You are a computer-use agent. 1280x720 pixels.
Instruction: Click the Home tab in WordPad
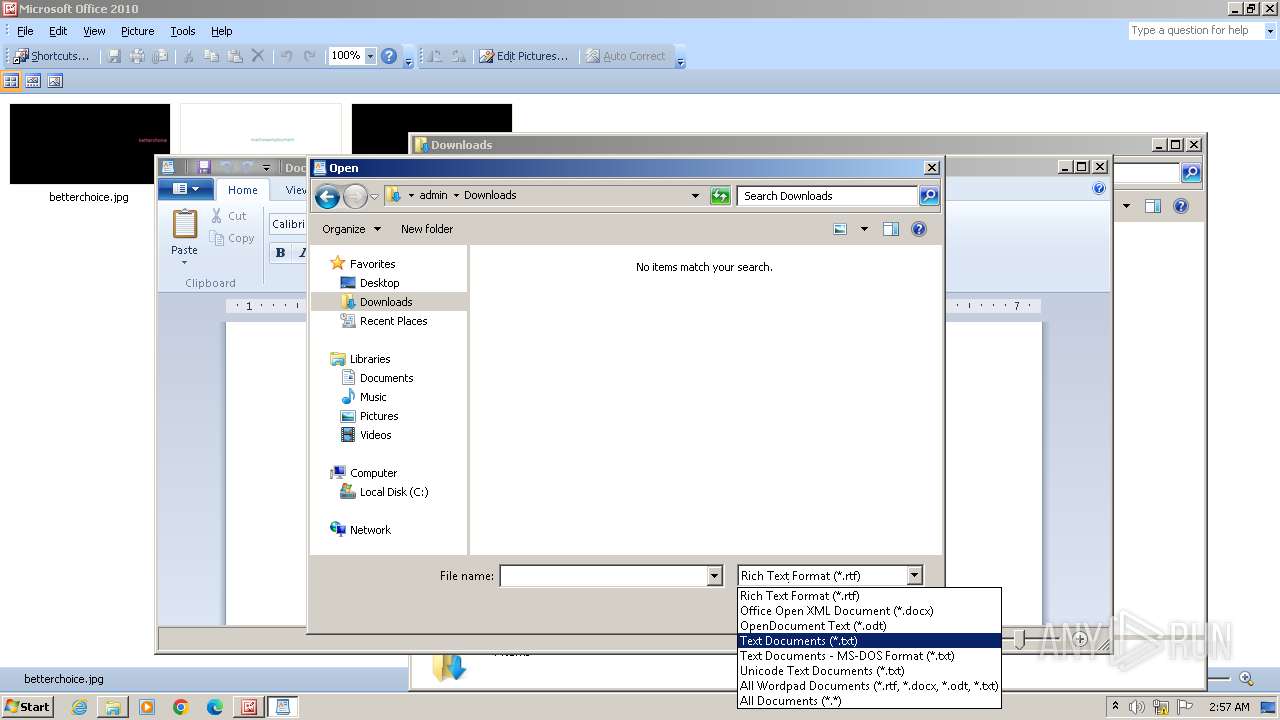coord(242,190)
